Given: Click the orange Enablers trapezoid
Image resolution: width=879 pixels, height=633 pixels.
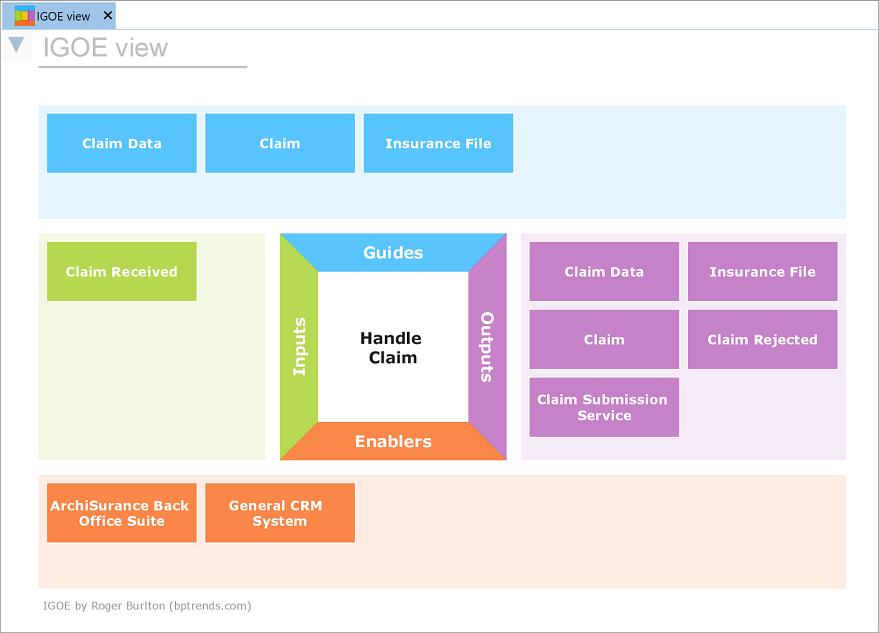Looking at the screenshot, I should 393,441.
